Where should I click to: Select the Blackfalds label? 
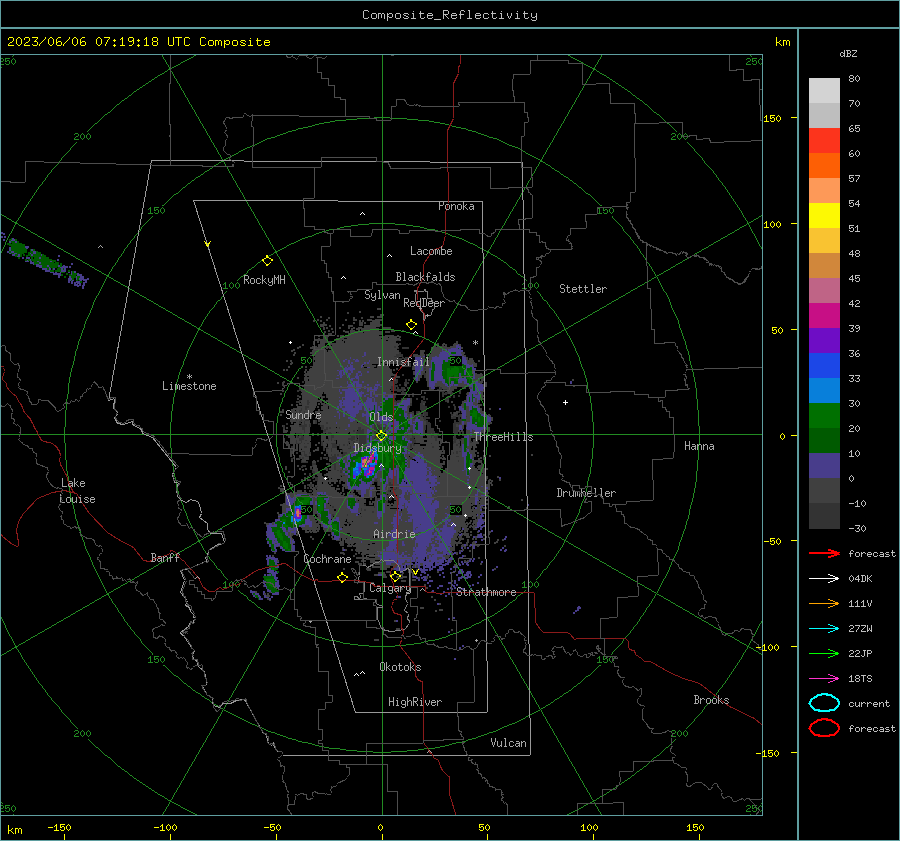point(425,277)
